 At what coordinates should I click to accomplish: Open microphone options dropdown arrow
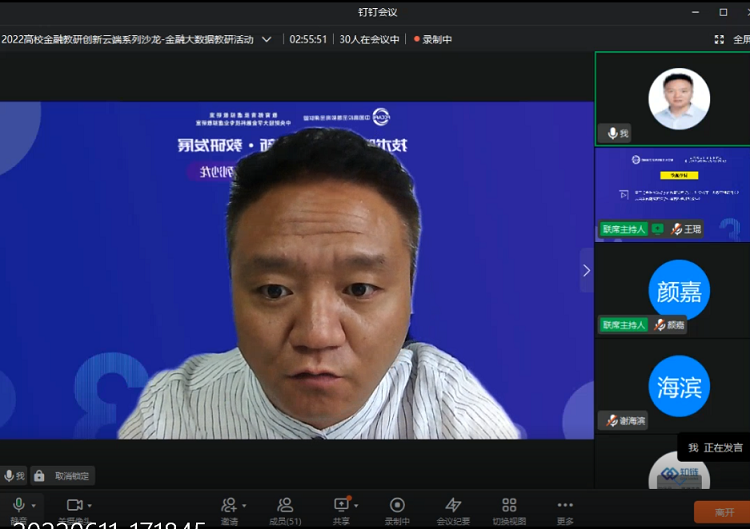(33, 506)
